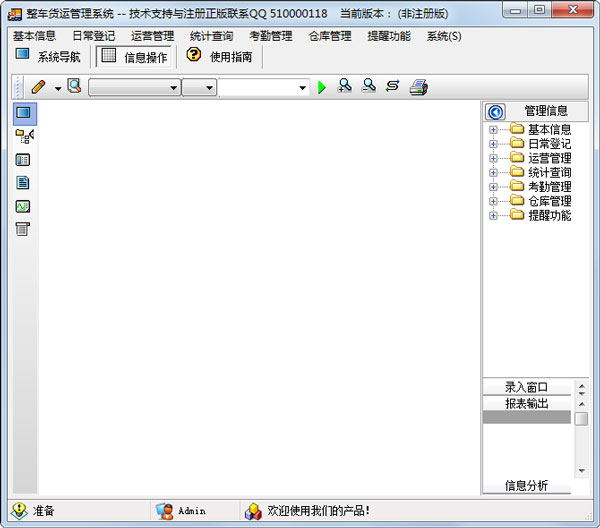This screenshot has height=528, width=600.
Task: Click the 系统导航 monitor icon
Action: click(x=22, y=54)
